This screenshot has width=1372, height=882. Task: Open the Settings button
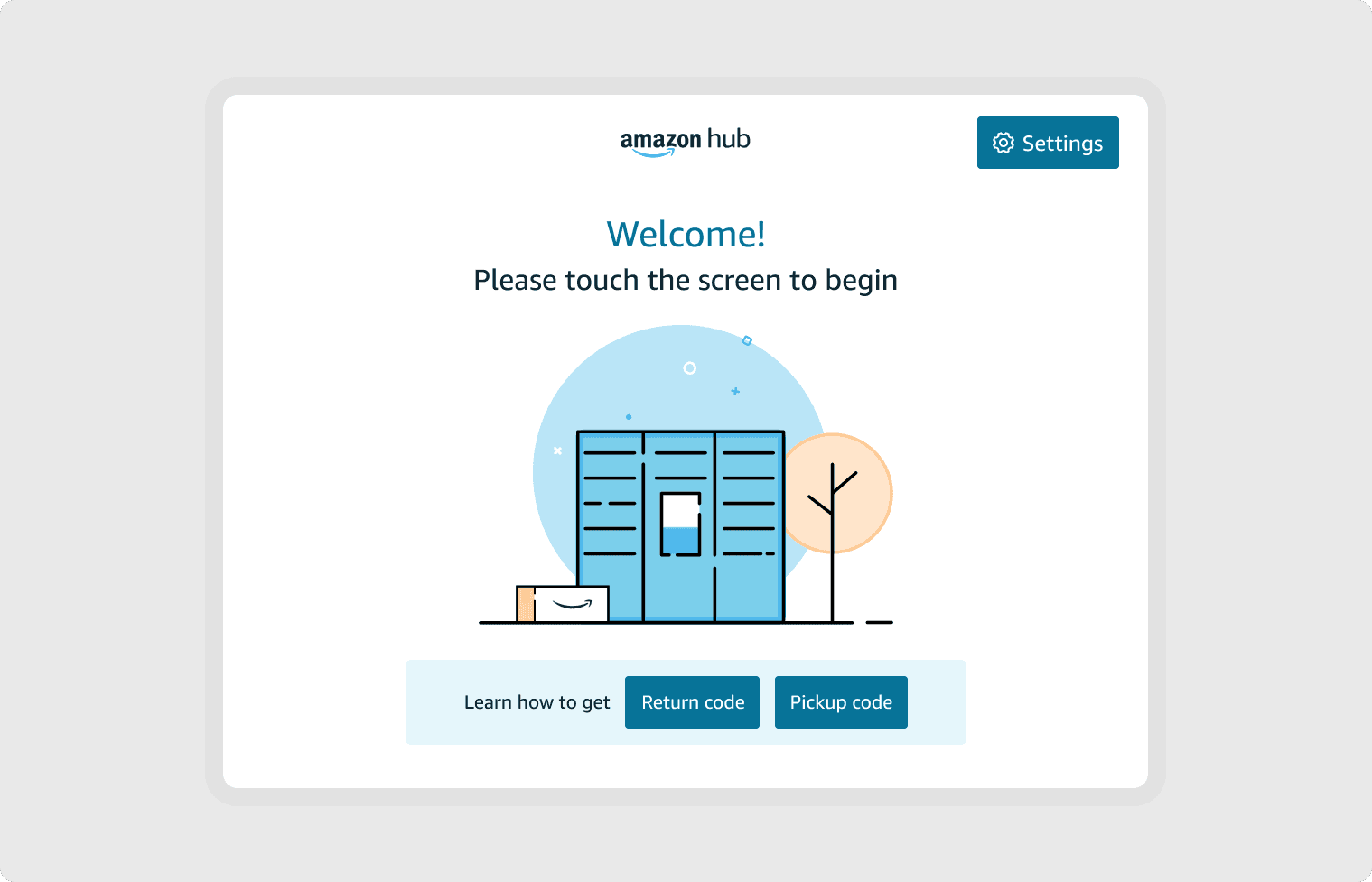coord(1048,143)
